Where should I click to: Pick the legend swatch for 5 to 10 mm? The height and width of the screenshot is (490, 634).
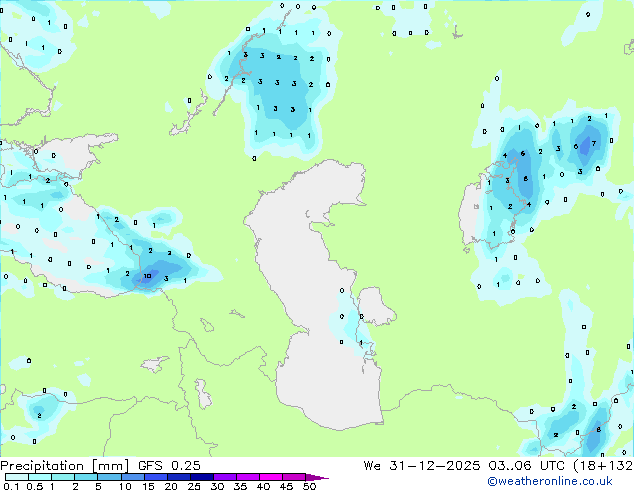pos(109,477)
